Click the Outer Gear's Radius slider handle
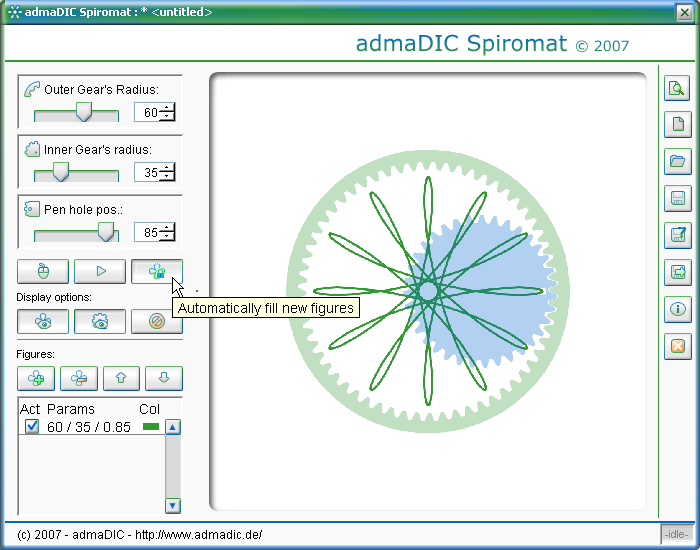 click(84, 112)
